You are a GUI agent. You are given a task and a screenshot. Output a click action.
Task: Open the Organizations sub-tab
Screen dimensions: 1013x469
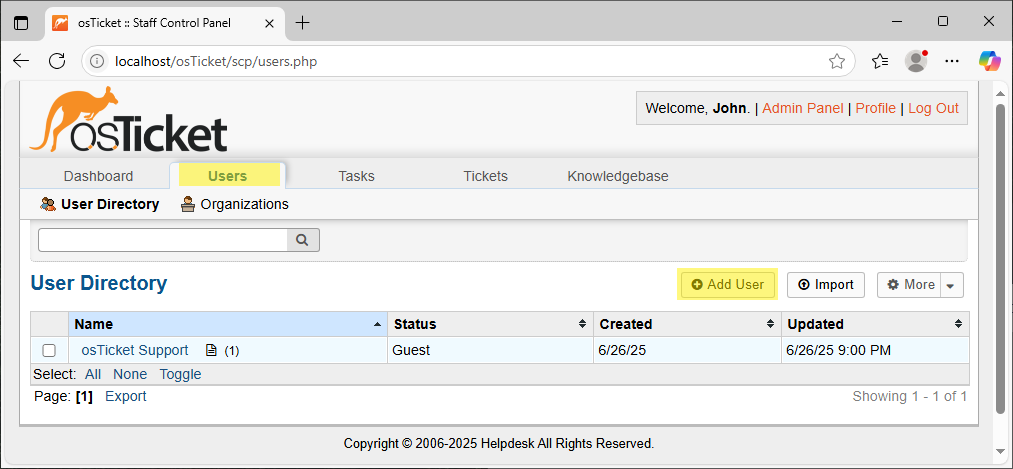235,204
